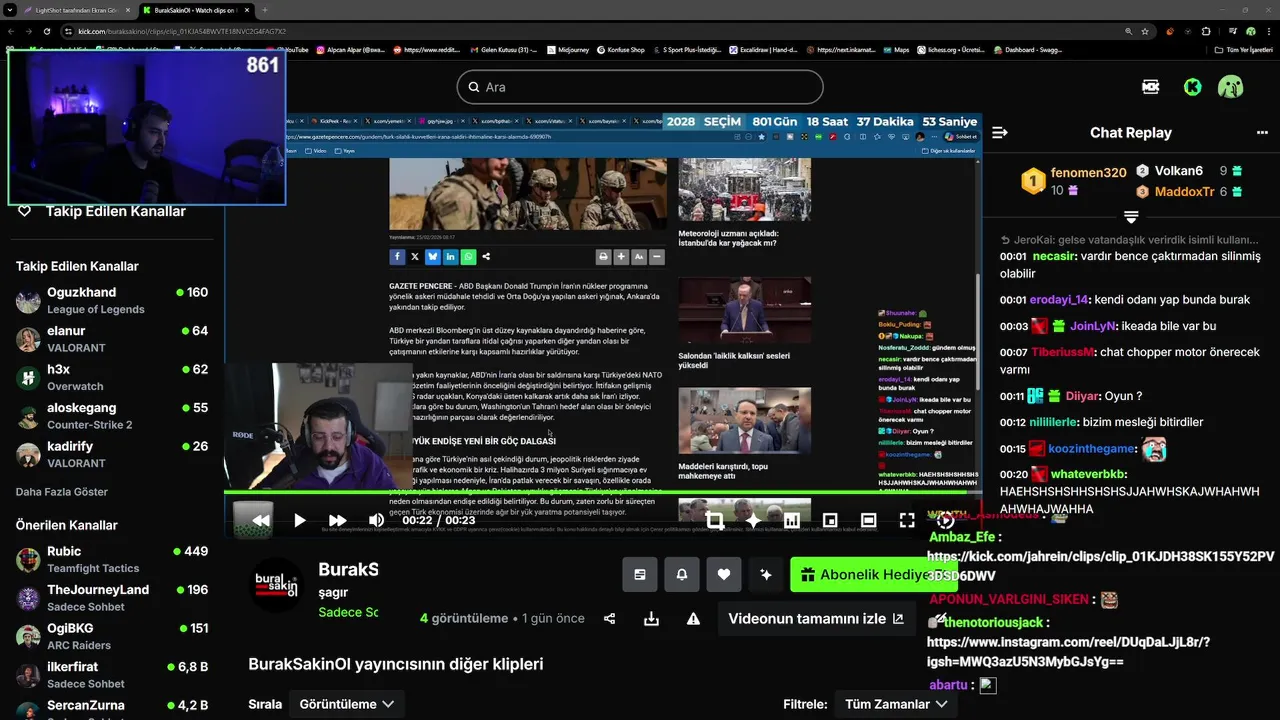Open Chat Replay options three-dot menu
The image size is (1280, 720).
click(1262, 133)
